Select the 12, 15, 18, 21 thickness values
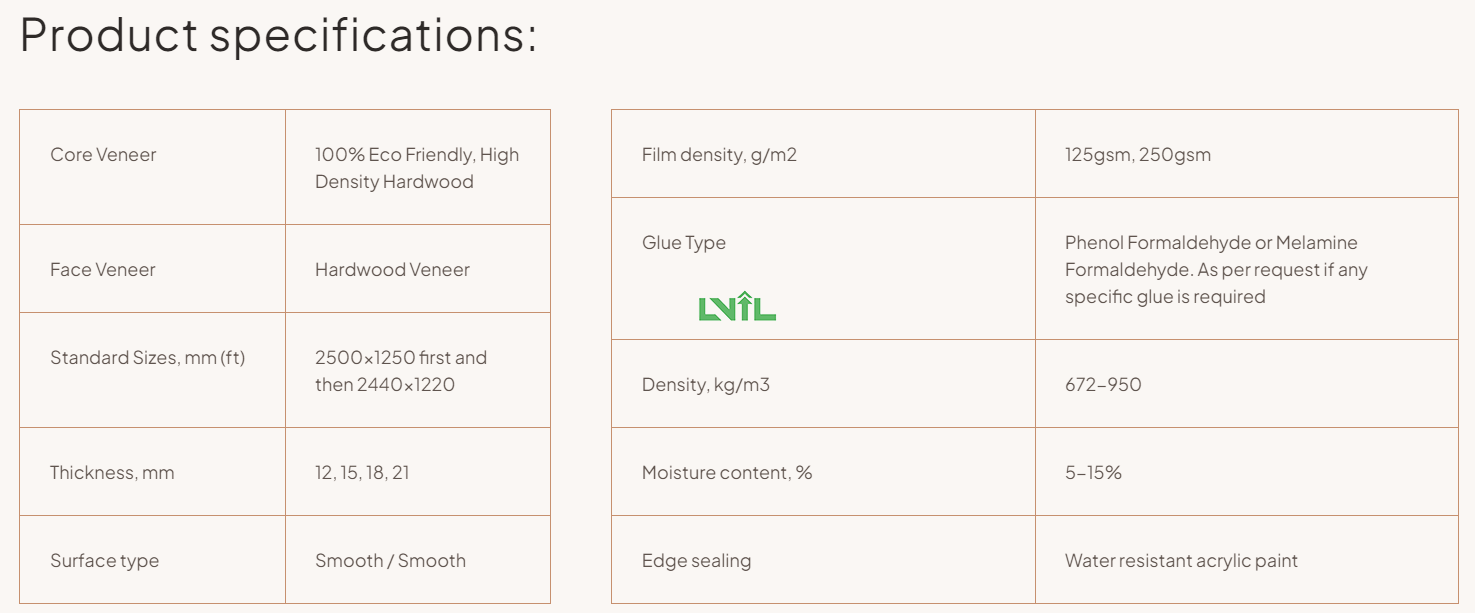The height and width of the screenshot is (613, 1475). (362, 473)
